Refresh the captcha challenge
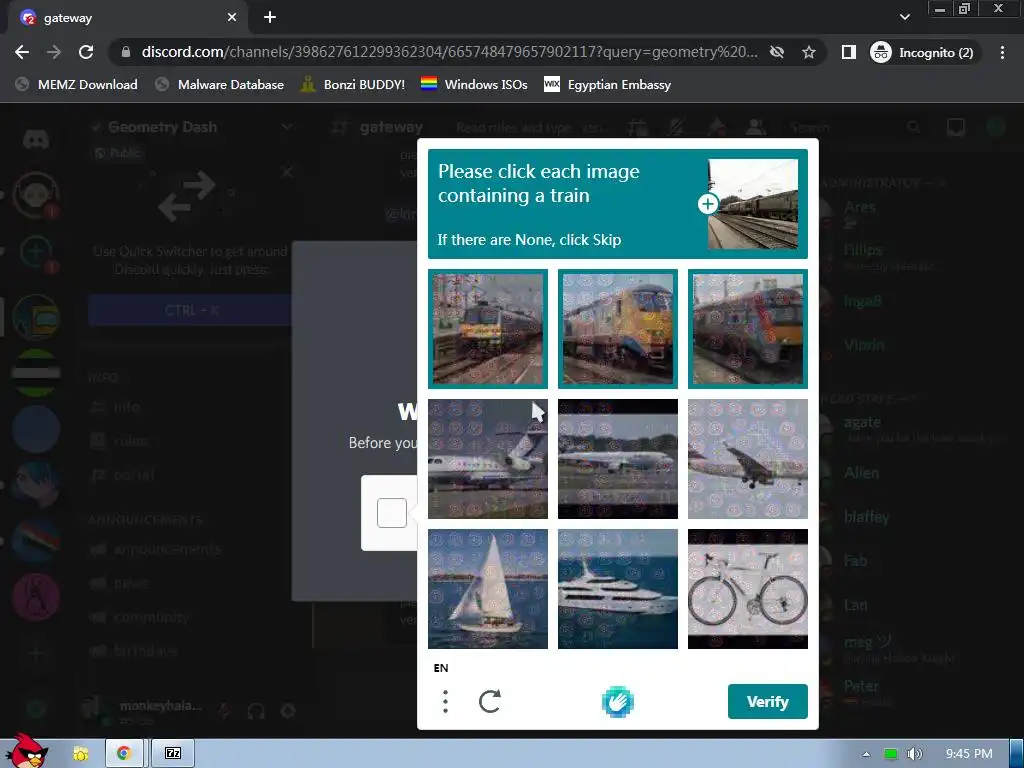1024x768 pixels. [x=490, y=701]
